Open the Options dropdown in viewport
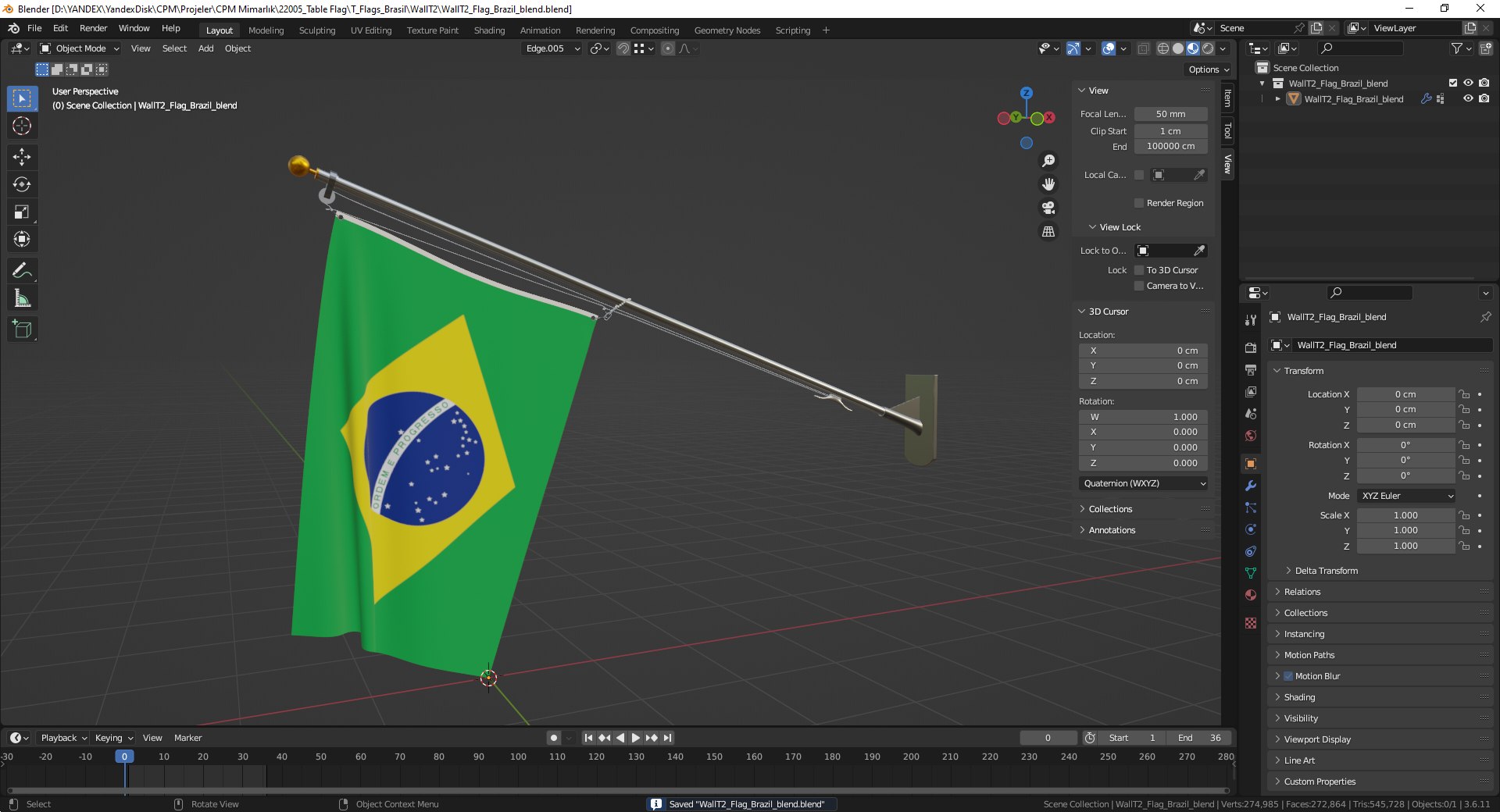 1208,69
